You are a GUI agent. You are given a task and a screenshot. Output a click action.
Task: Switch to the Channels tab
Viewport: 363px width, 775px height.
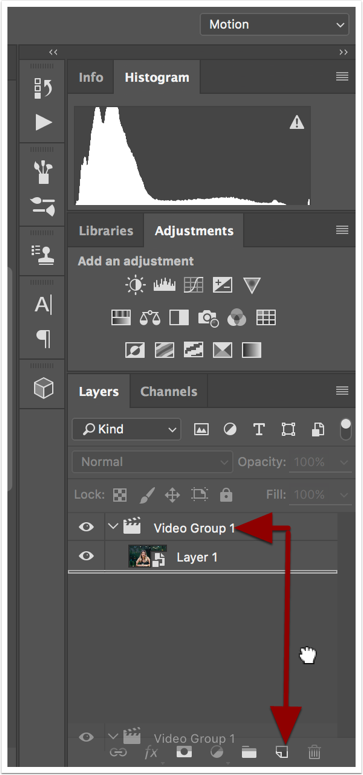[x=169, y=391]
